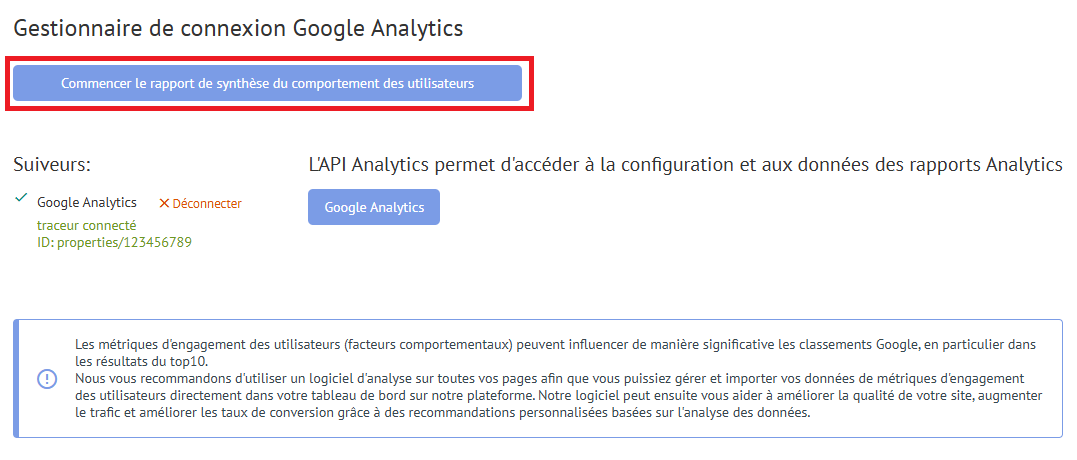
Task: Click the green checkmark next to Google Analytics
Action: (x=21, y=198)
